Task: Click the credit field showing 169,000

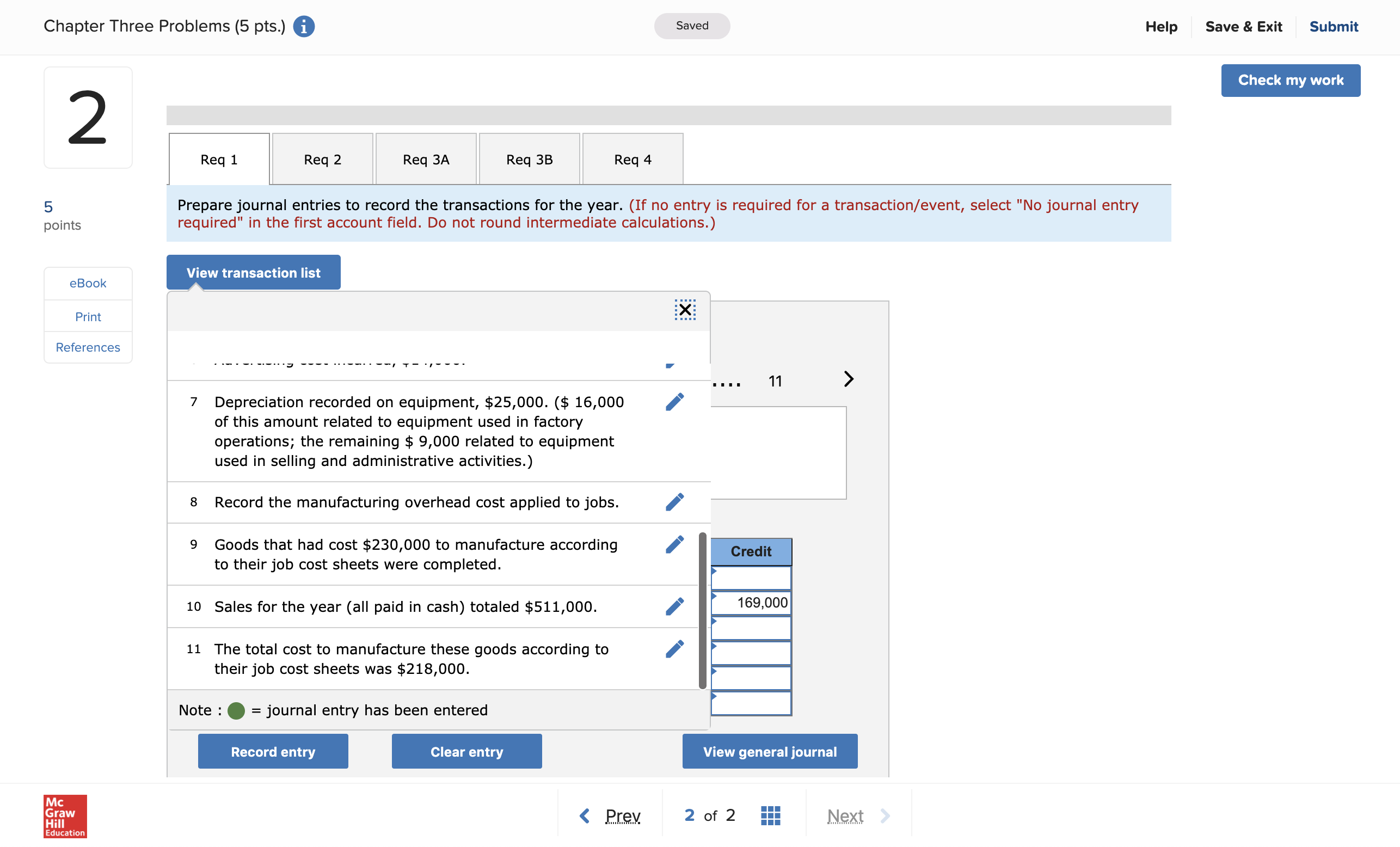Action: pos(751,602)
